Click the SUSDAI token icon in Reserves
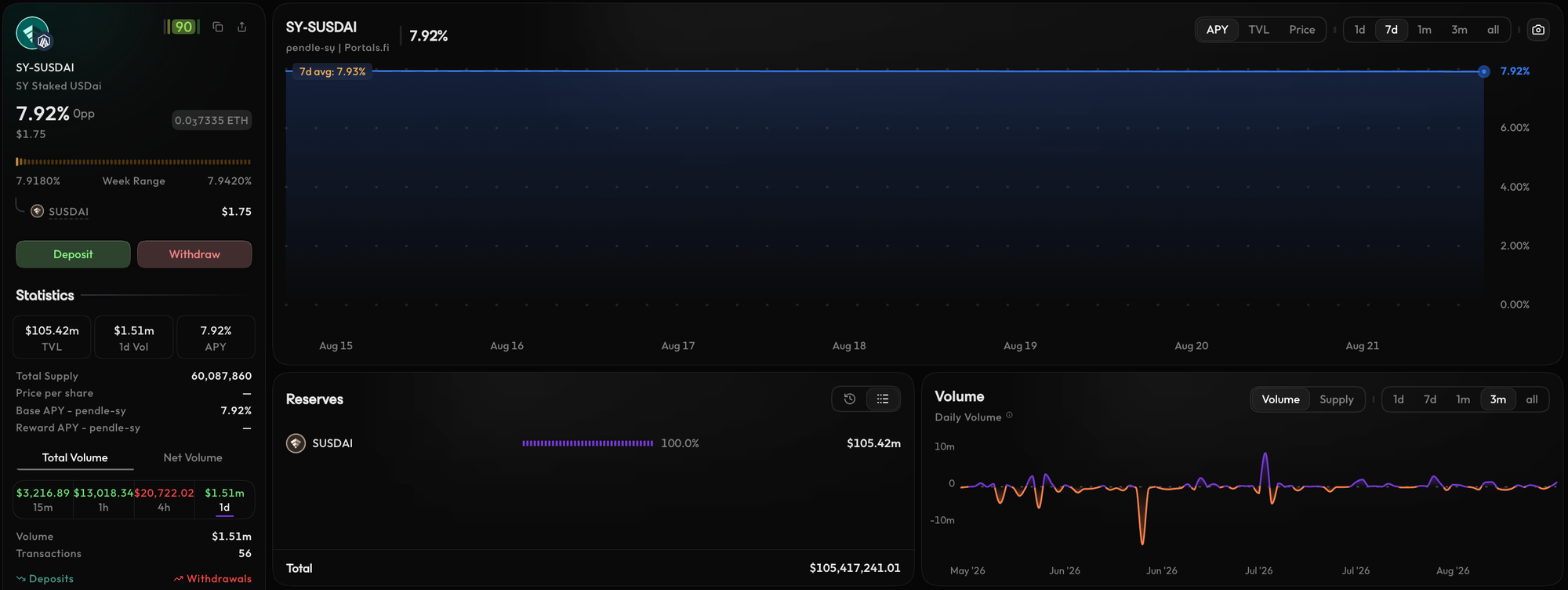The height and width of the screenshot is (590, 1568). pyautogui.click(x=296, y=443)
